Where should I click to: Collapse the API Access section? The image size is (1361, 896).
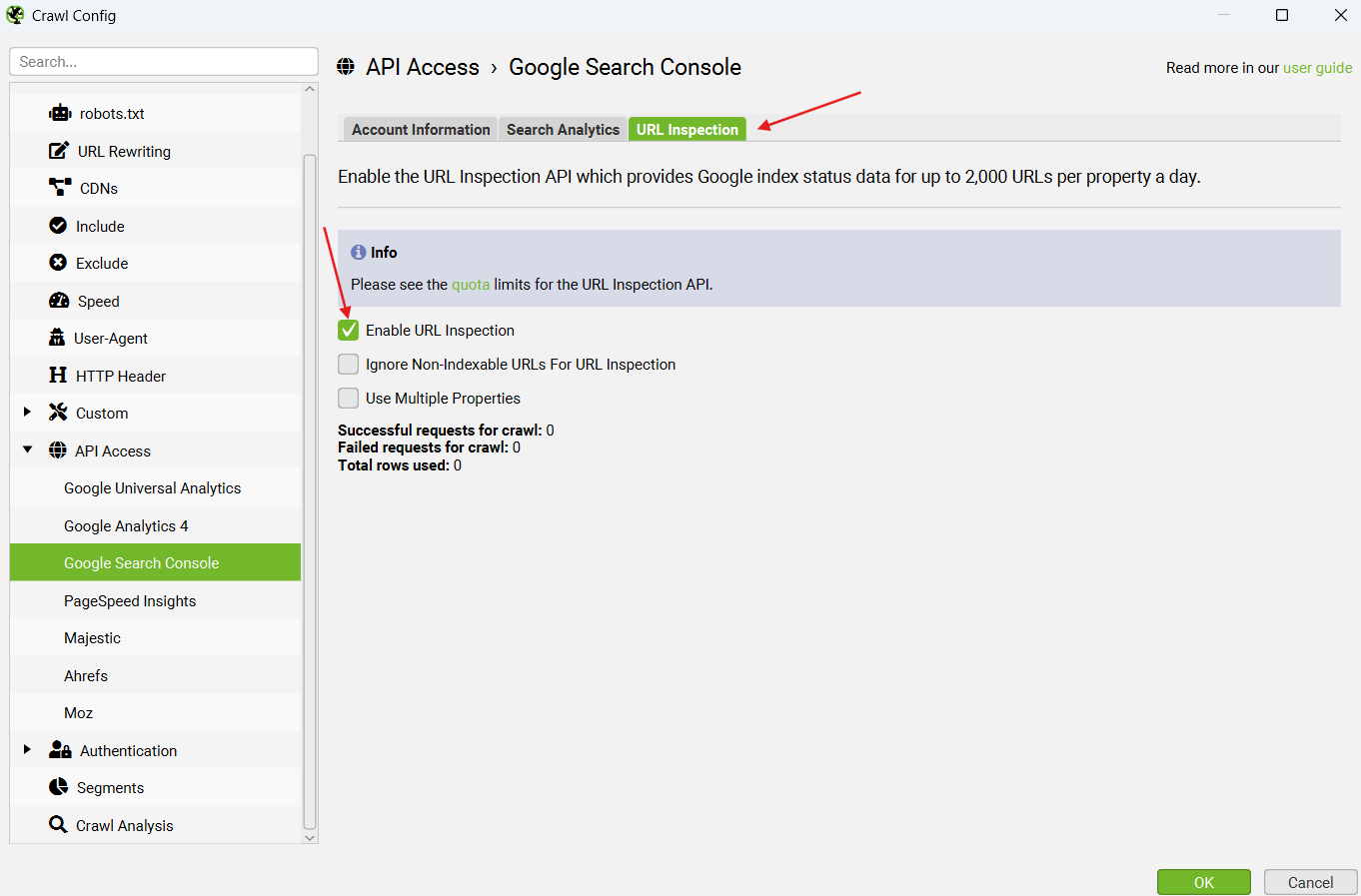pyautogui.click(x=27, y=449)
